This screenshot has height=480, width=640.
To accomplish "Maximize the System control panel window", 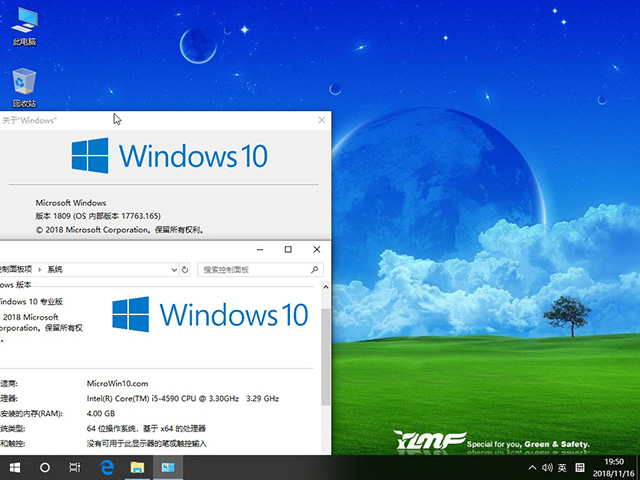I will click(x=288, y=249).
